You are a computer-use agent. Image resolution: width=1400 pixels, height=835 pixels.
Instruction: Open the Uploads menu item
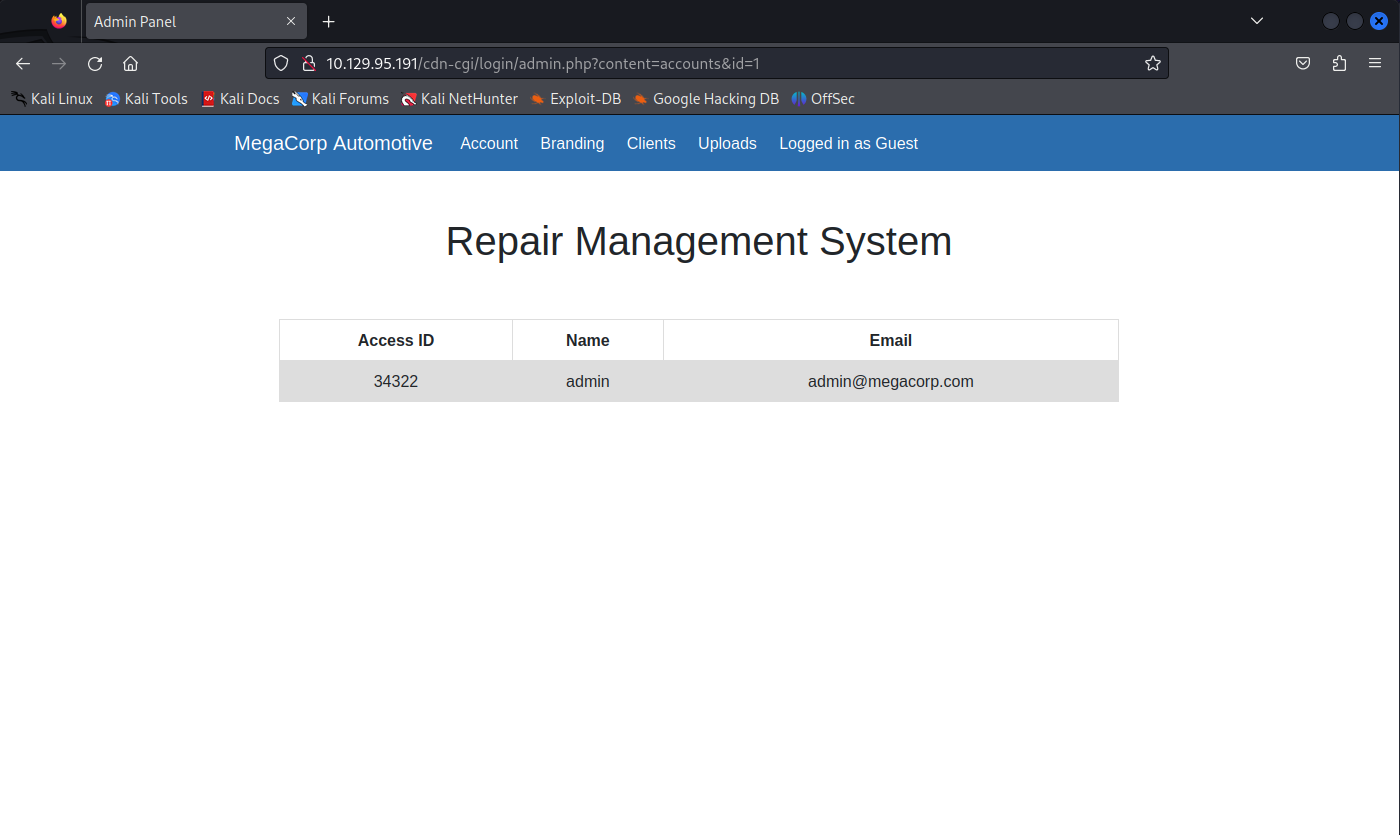[x=727, y=143]
